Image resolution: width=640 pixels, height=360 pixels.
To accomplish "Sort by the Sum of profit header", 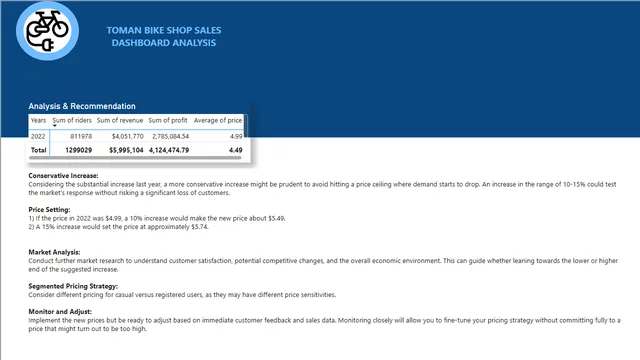I will (x=168, y=120).
